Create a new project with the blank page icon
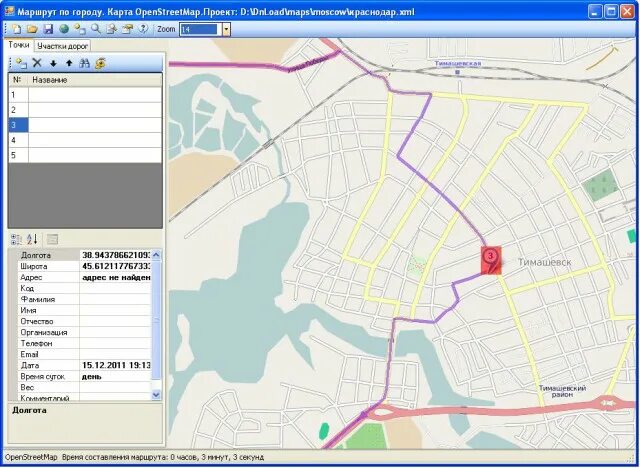 [x=16, y=29]
